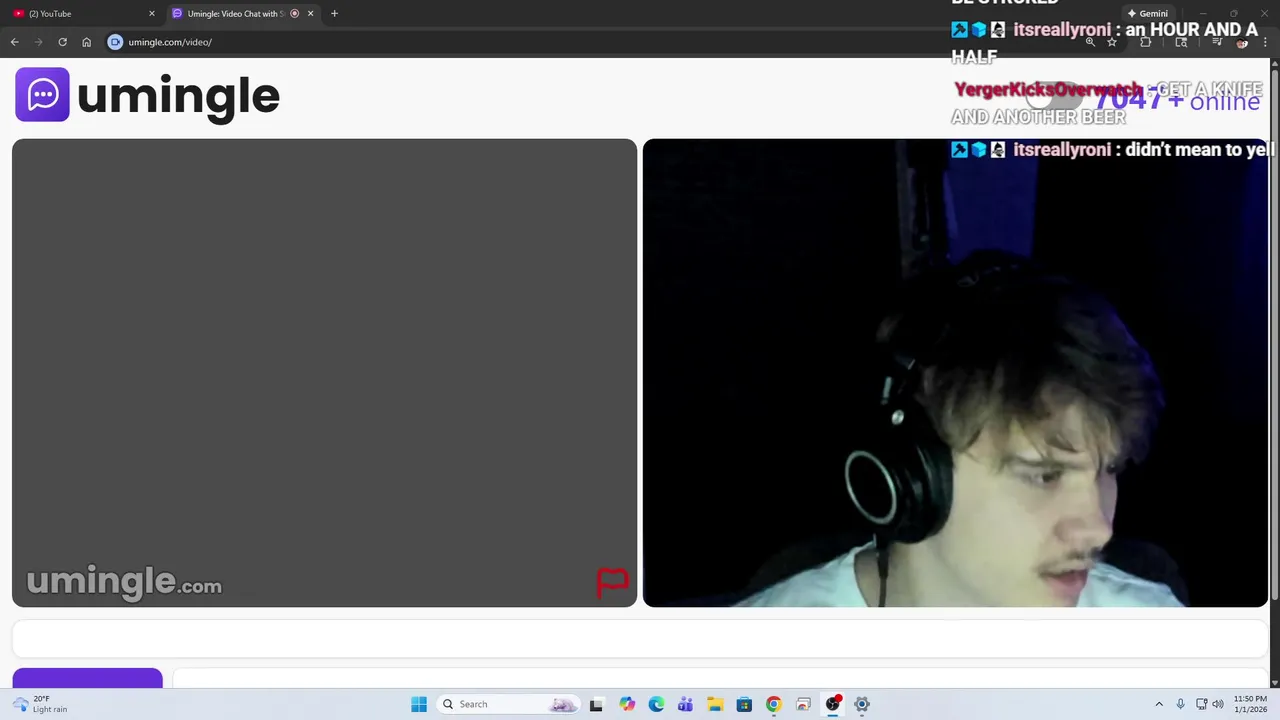The width and height of the screenshot is (1280, 720).
Task: Open Microsoft Store from the taskbar
Action: tap(744, 704)
